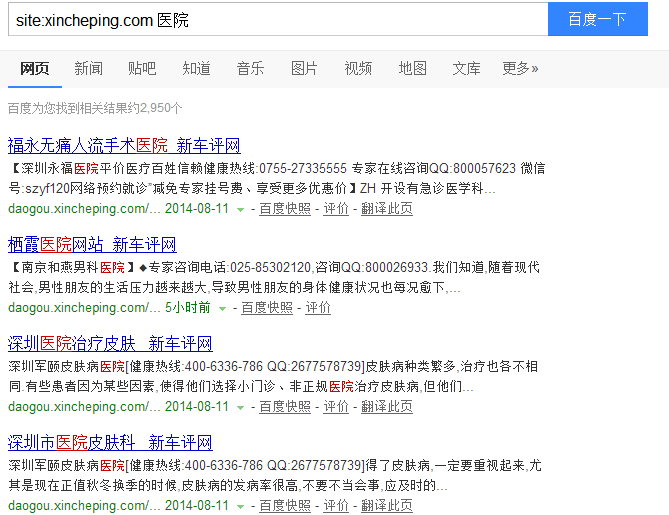Click the daogou.xincheping.com URL under 深圳医院治疗皮肤 result
Viewport: 669px width, 515px height.
point(84,407)
